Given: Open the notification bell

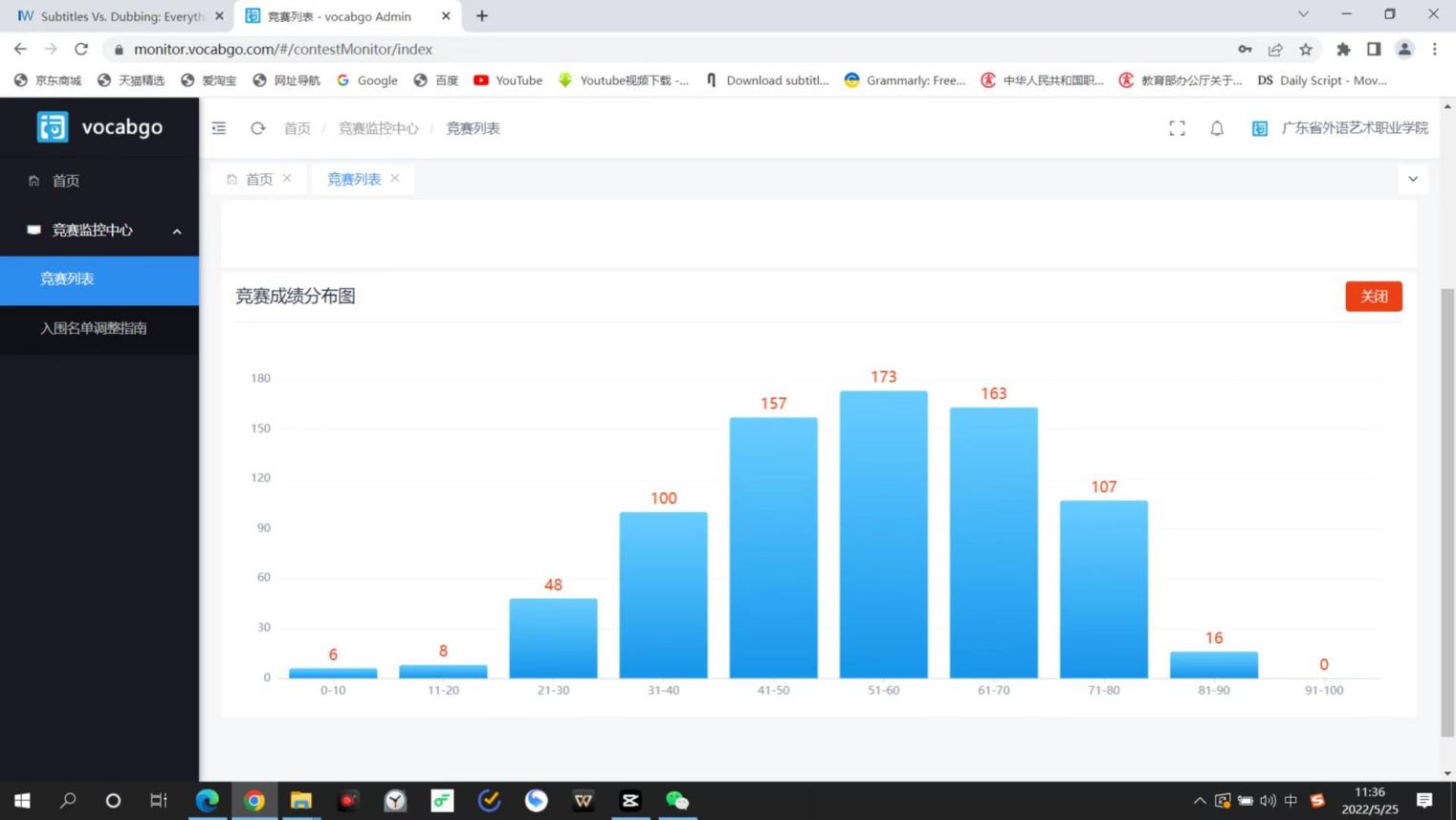Looking at the screenshot, I should (x=1217, y=128).
